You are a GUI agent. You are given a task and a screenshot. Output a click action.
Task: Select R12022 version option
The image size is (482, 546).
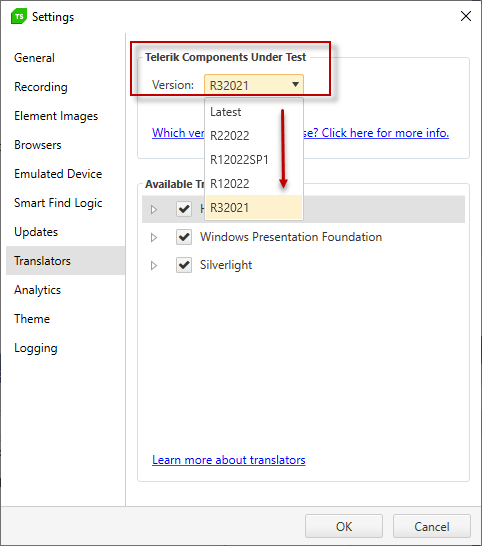pos(254,184)
